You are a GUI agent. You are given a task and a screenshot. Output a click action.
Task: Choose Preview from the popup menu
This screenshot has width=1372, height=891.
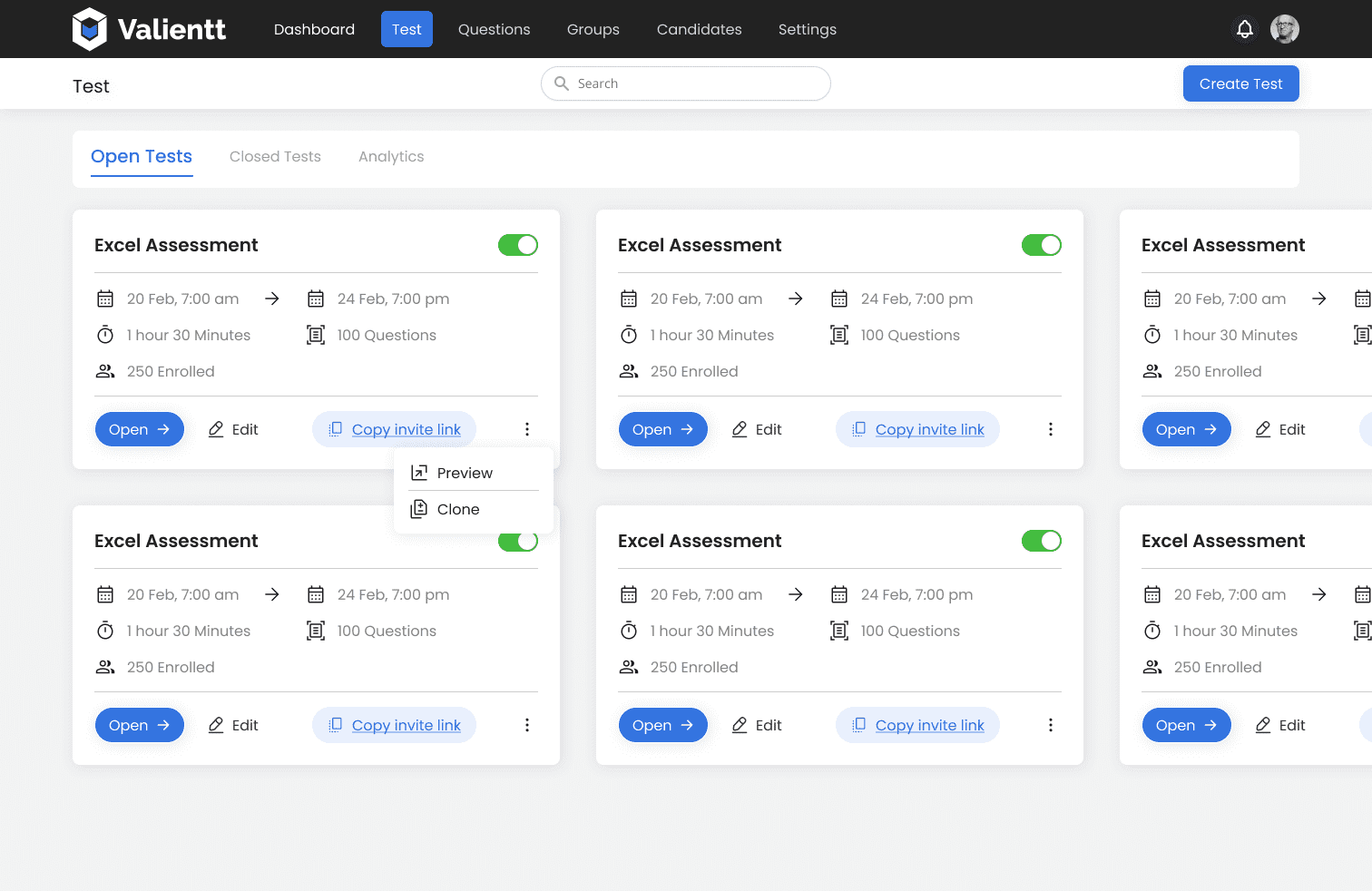click(x=474, y=473)
